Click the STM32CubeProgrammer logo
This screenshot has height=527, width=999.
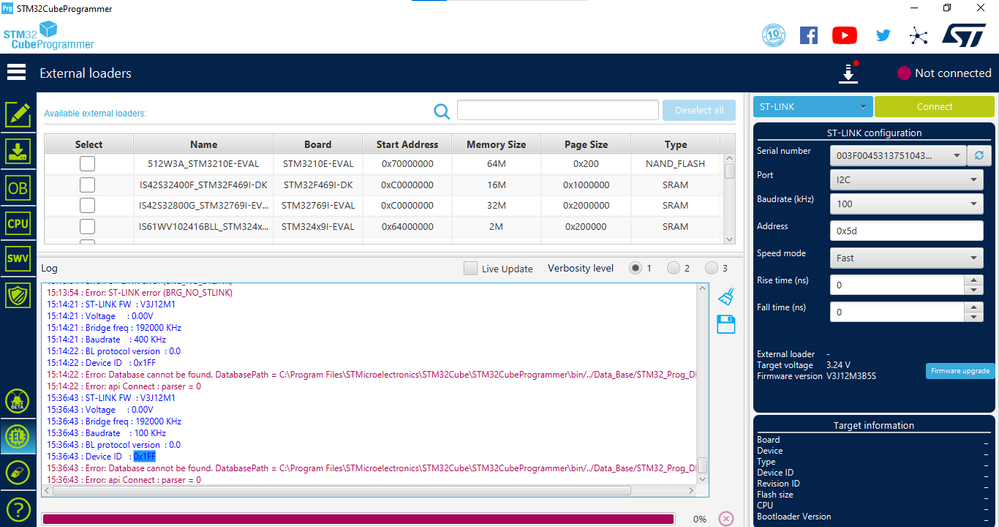48,36
